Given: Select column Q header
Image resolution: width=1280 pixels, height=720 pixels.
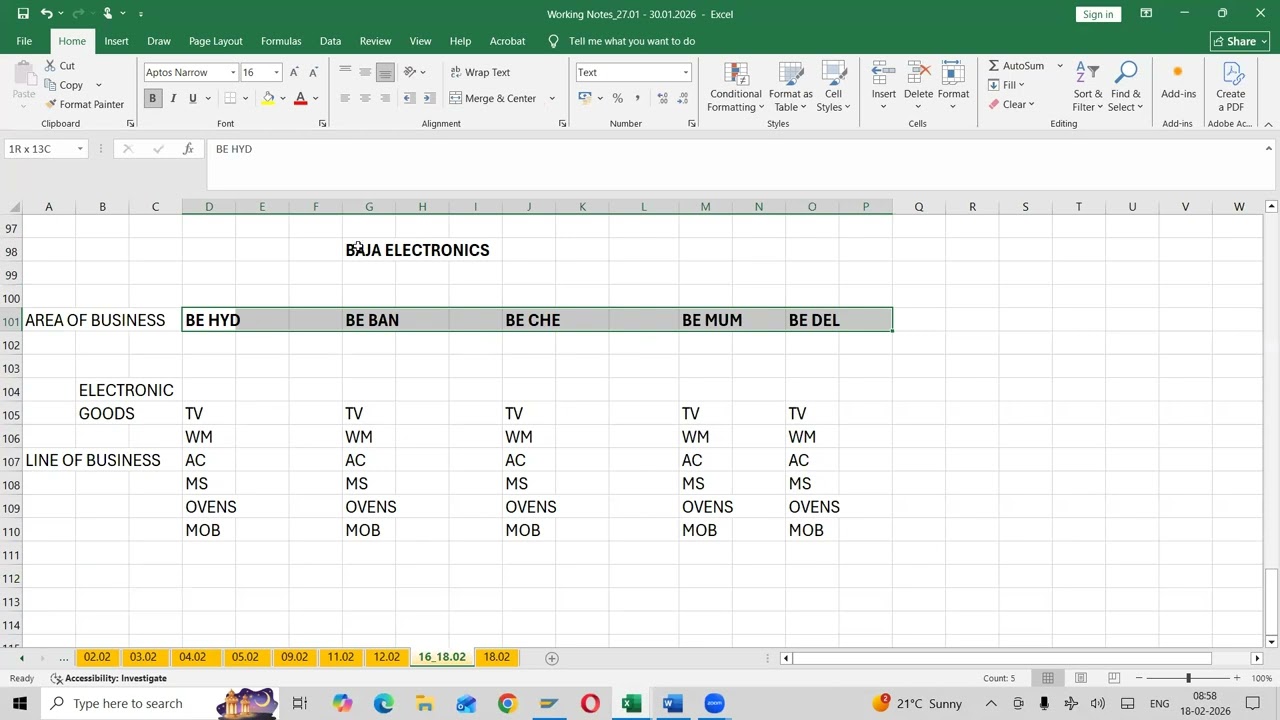Looking at the screenshot, I should click(919, 207).
